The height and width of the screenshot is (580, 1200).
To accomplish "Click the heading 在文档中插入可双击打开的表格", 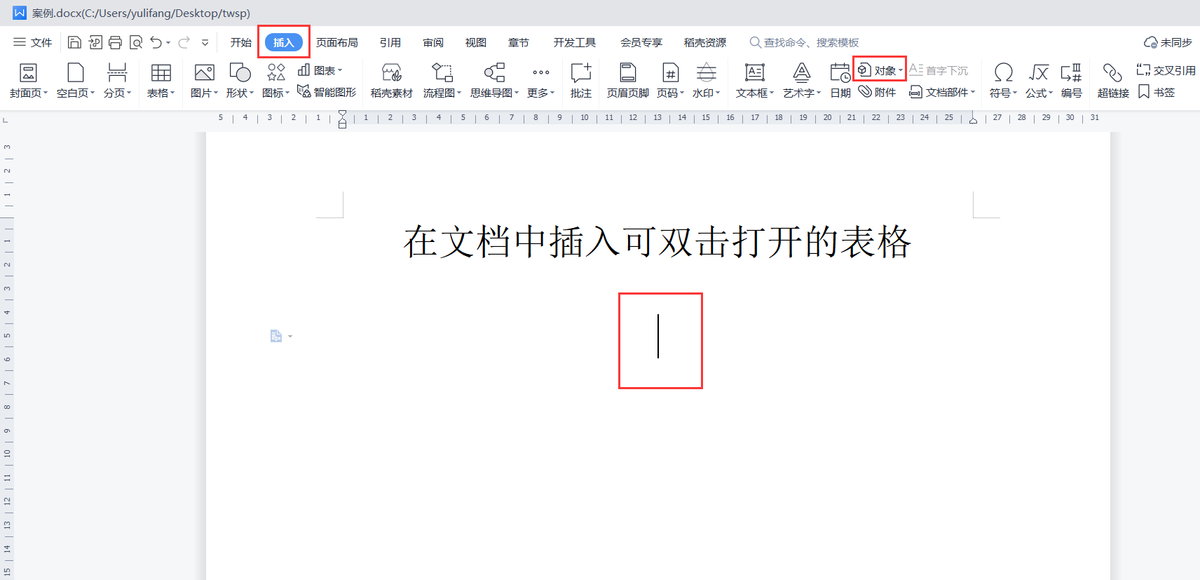I will 657,241.
